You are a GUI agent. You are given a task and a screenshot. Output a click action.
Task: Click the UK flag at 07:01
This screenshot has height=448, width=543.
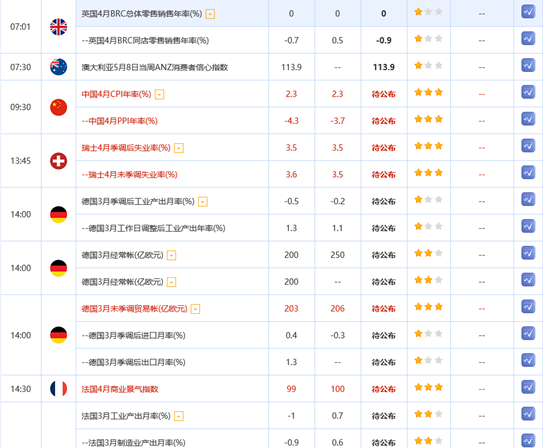59,27
